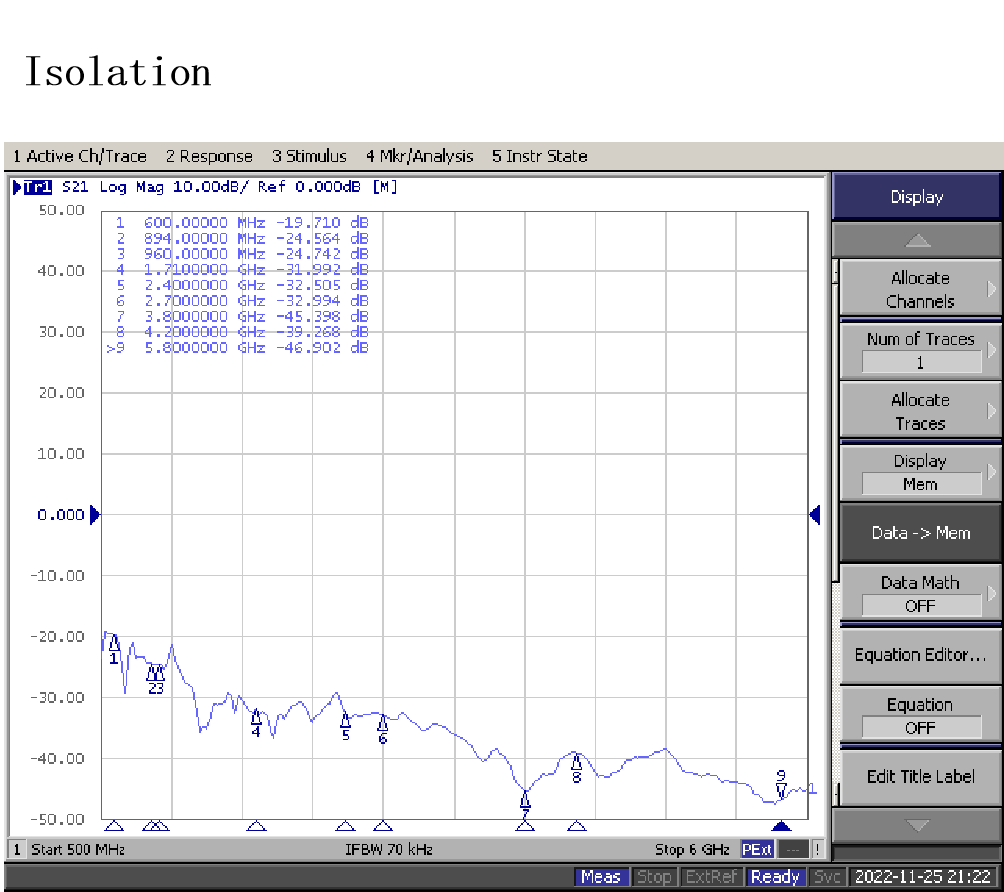Open Display Mem selection softkey
The image size is (1004, 892).
[920, 473]
